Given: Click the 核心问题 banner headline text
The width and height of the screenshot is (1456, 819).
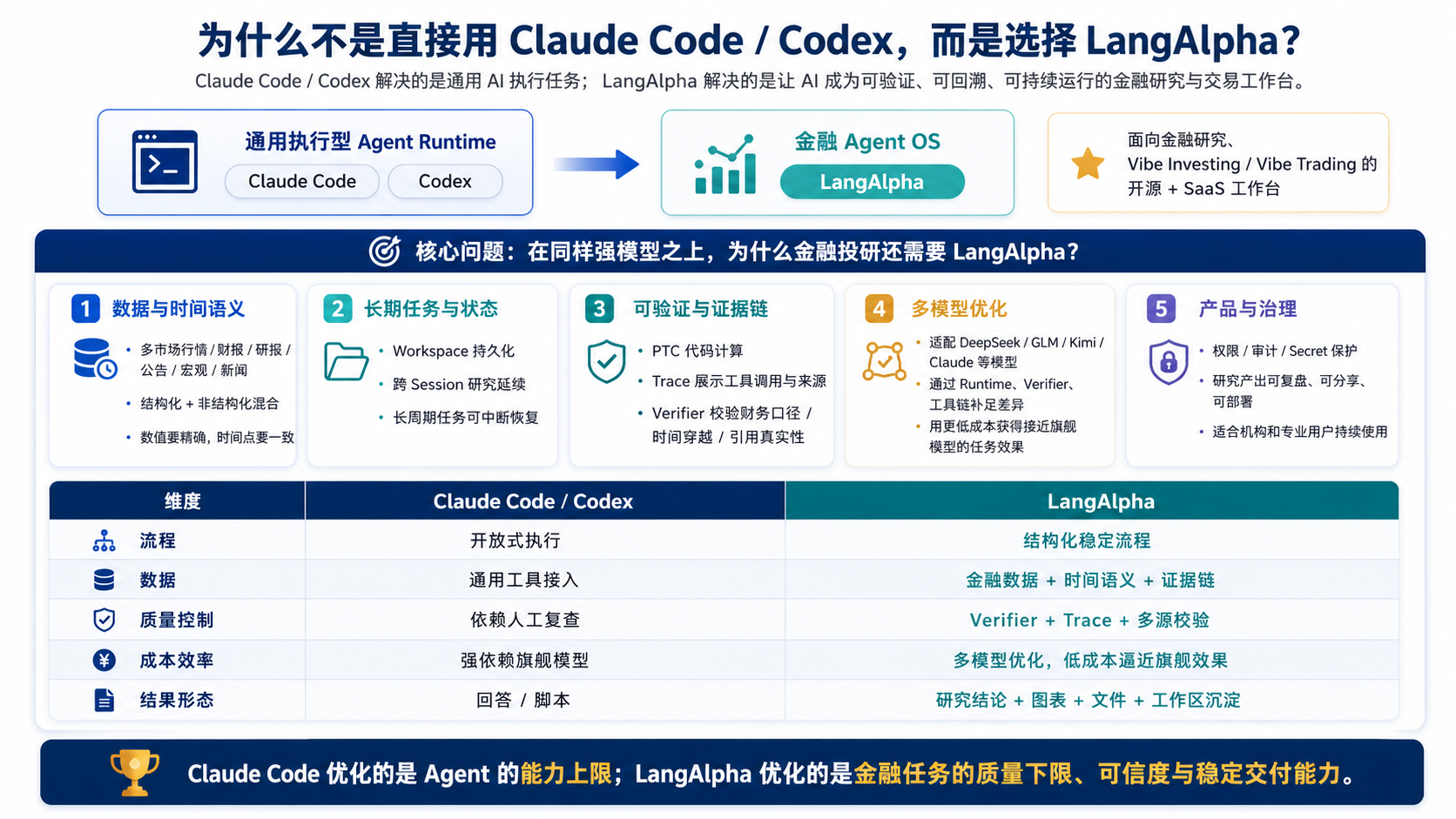Looking at the screenshot, I should point(746,252).
